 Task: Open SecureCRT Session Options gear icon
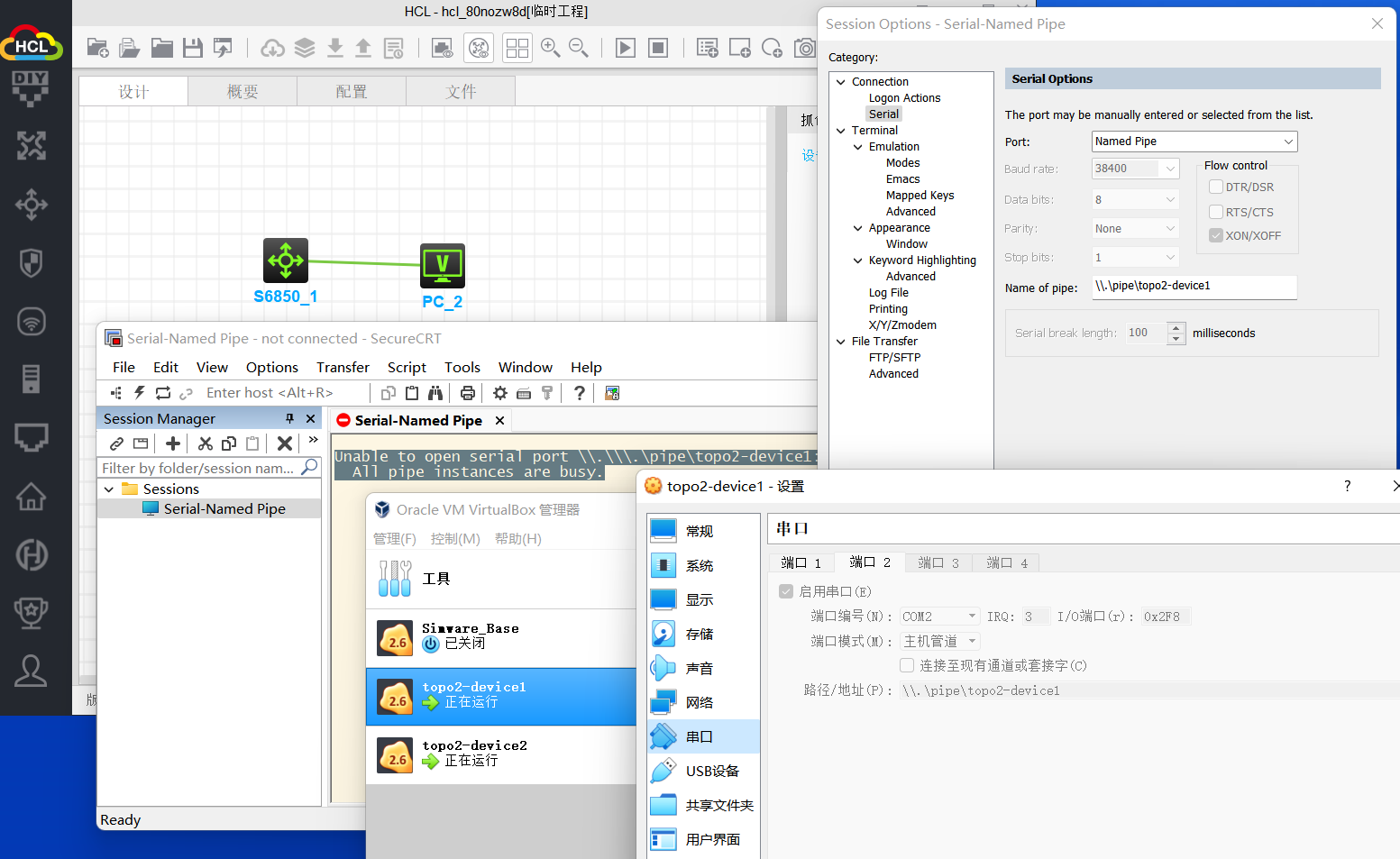pyautogui.click(x=500, y=393)
